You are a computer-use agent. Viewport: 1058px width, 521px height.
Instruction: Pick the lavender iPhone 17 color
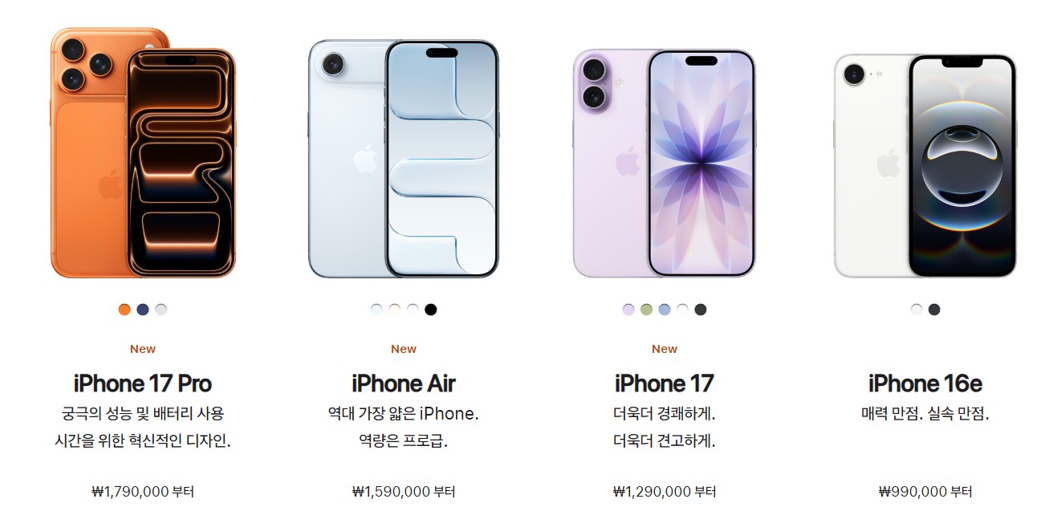tap(628, 310)
